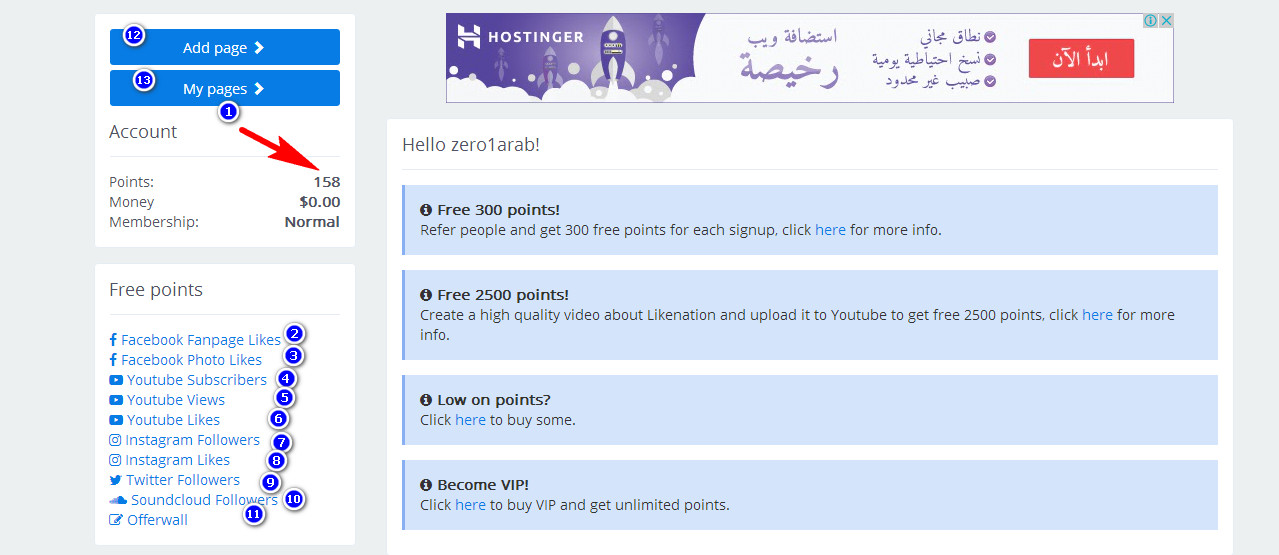
Task: Click the ad info icon
Action: pyautogui.click(x=1151, y=21)
